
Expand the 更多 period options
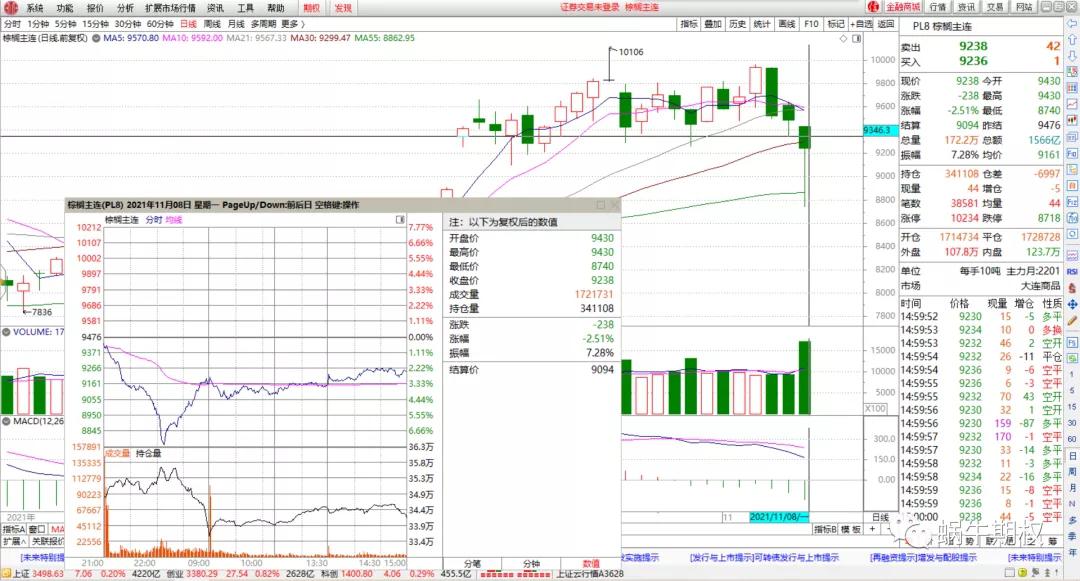point(291,23)
